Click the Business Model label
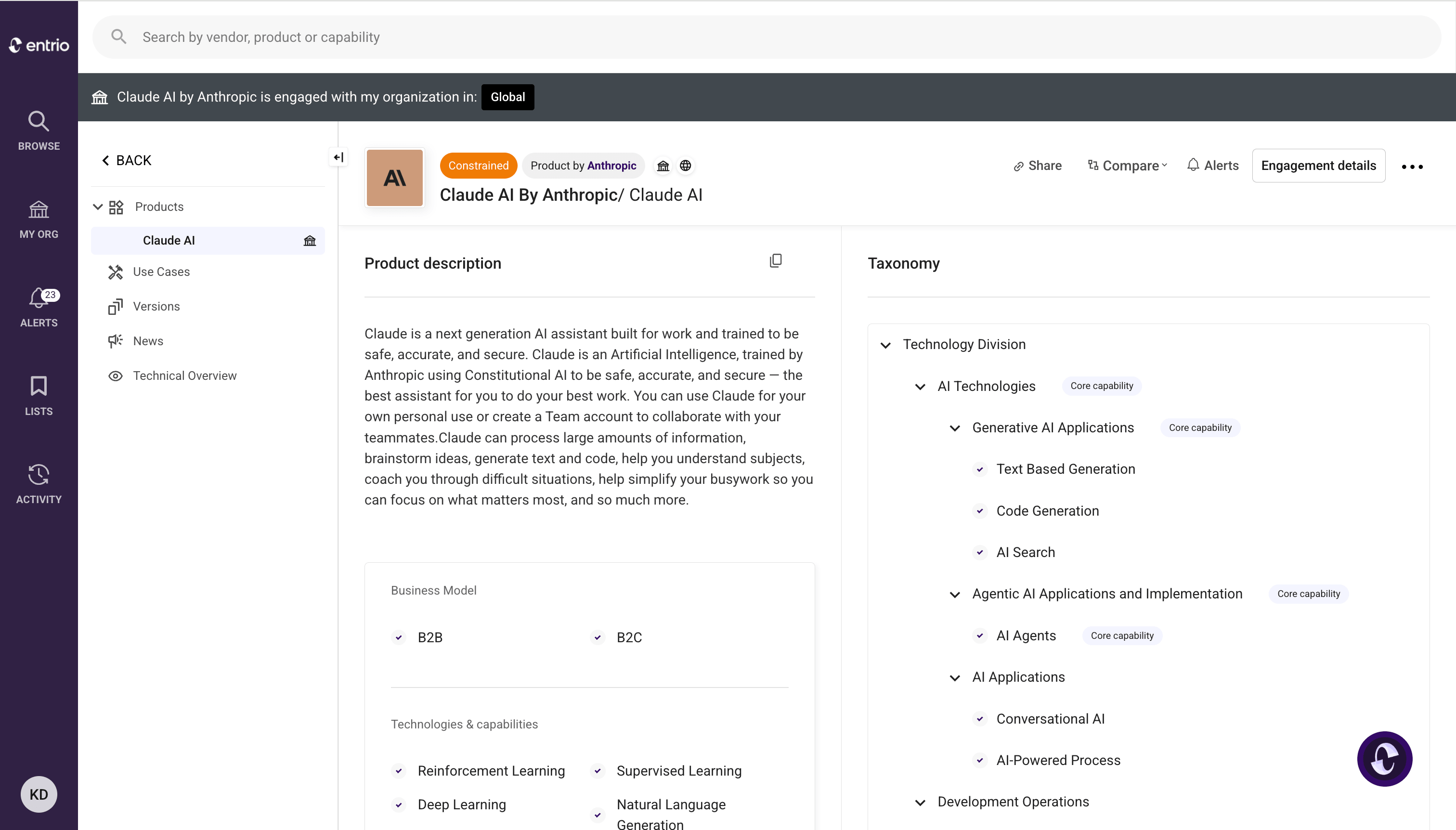 click(433, 591)
